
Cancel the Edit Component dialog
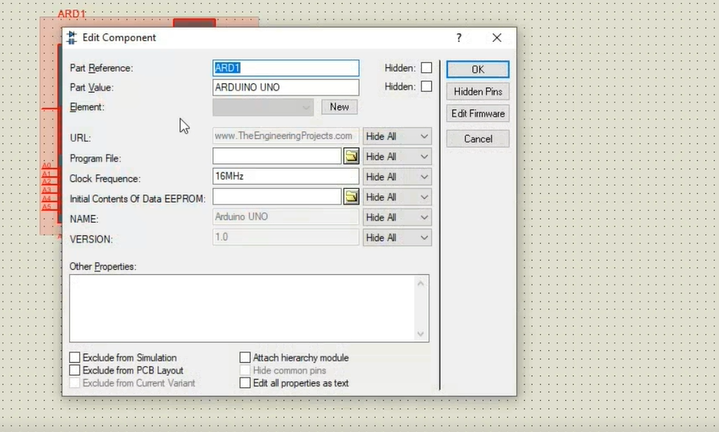478,138
